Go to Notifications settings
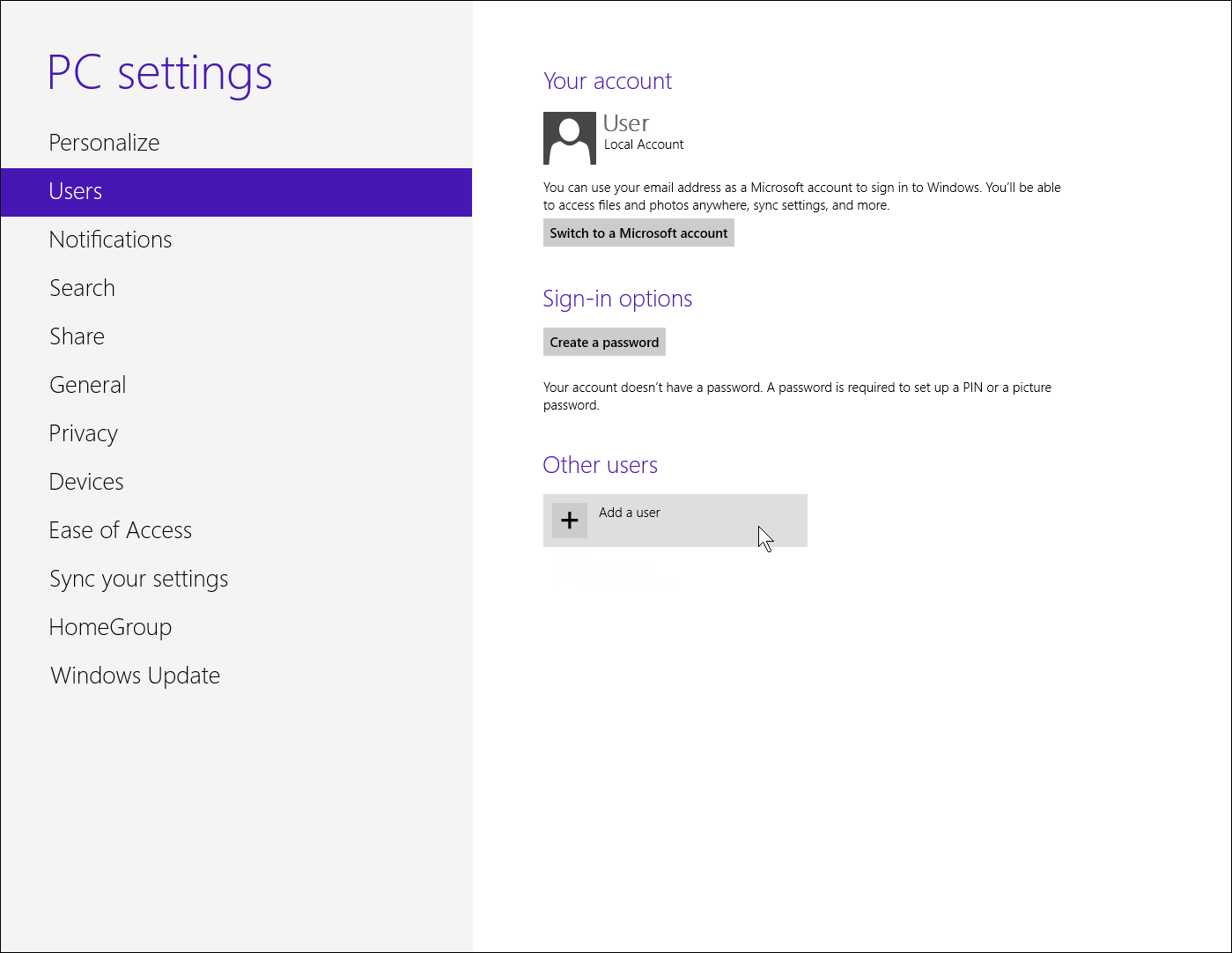This screenshot has width=1232, height=953. pyautogui.click(x=236, y=240)
